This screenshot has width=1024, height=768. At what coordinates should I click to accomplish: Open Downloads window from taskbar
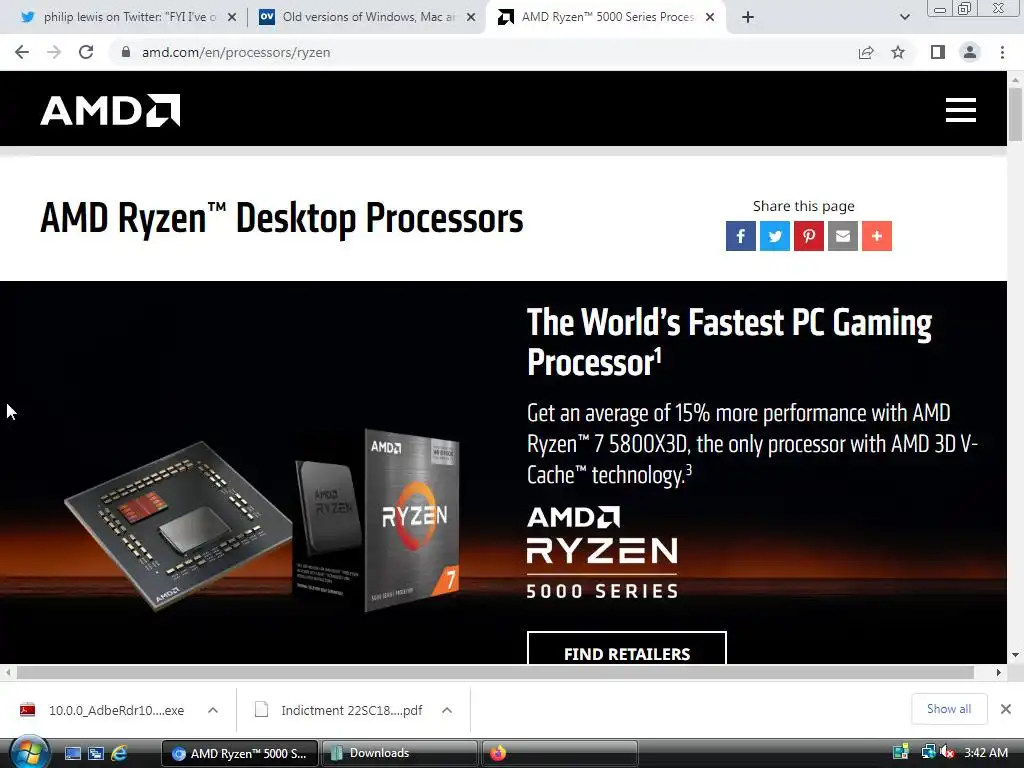point(400,753)
